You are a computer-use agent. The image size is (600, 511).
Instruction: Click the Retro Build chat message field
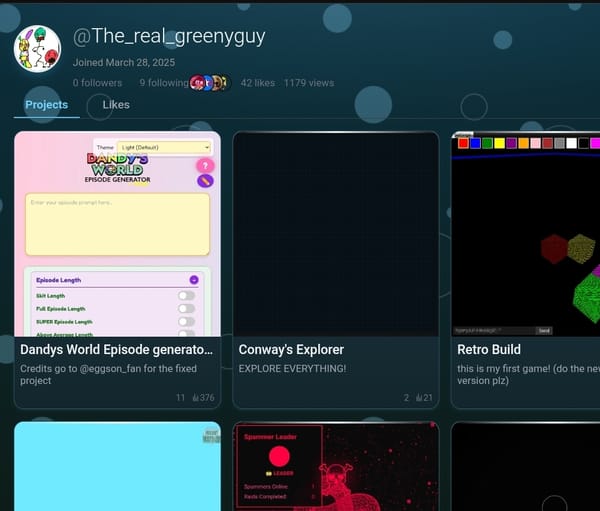pos(494,330)
